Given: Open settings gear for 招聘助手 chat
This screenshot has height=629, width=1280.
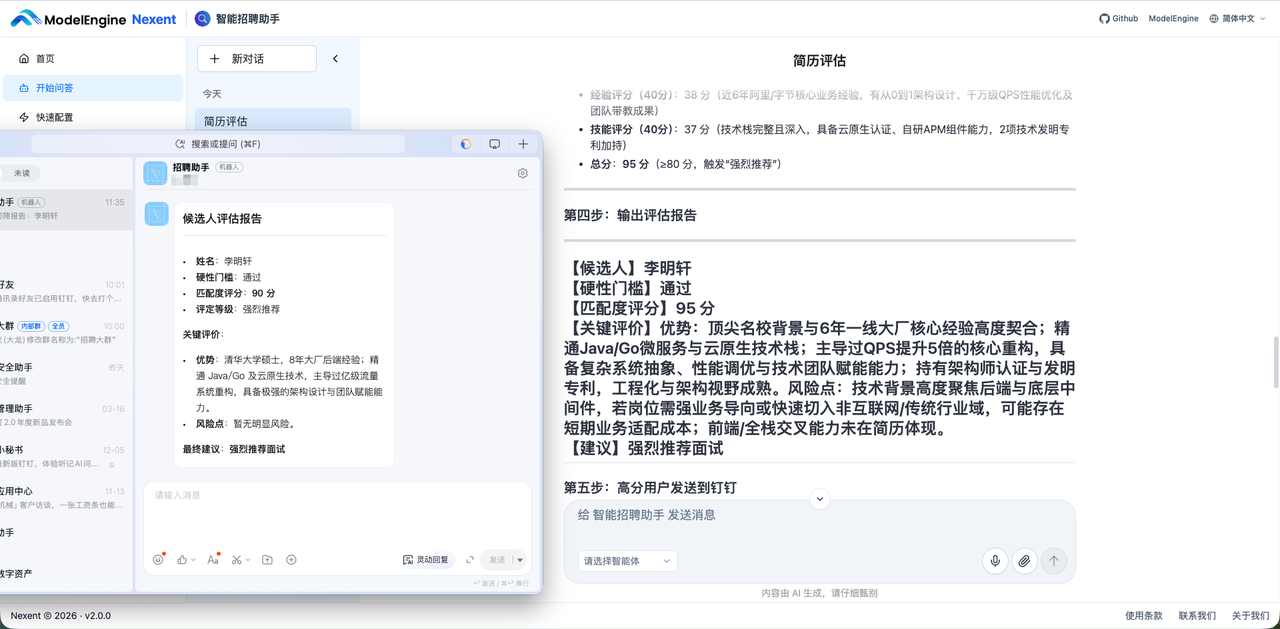Looking at the screenshot, I should pos(521,172).
